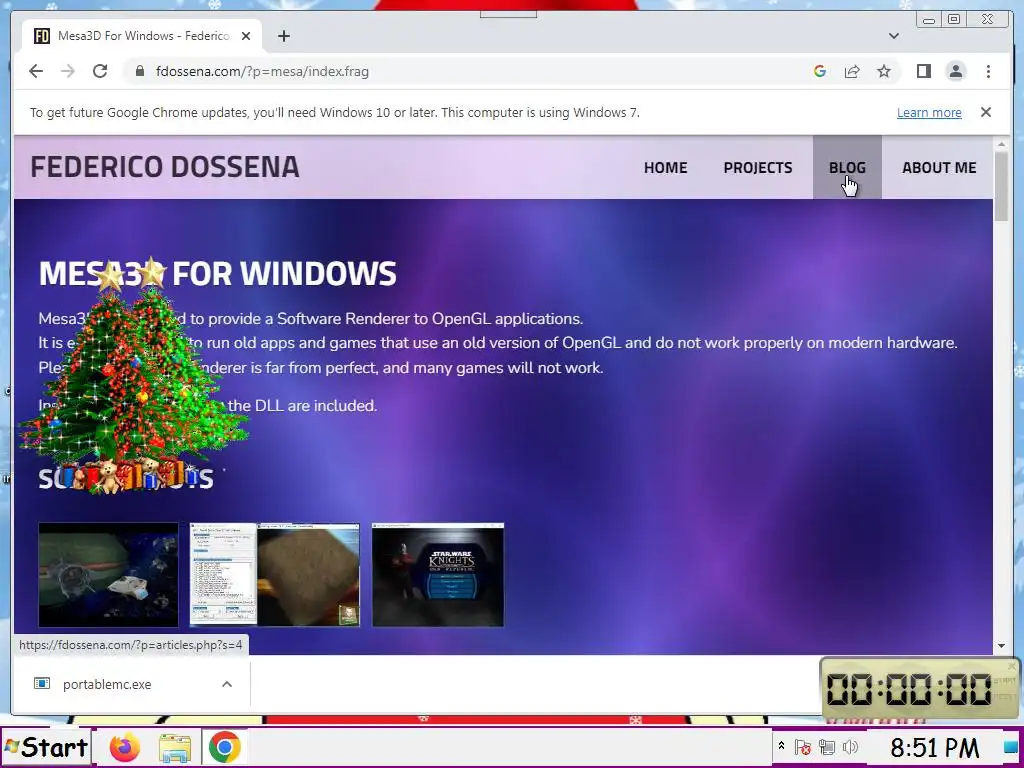Click the Show desktop button
Viewport: 1024px width, 768px height.
click(x=1012, y=747)
